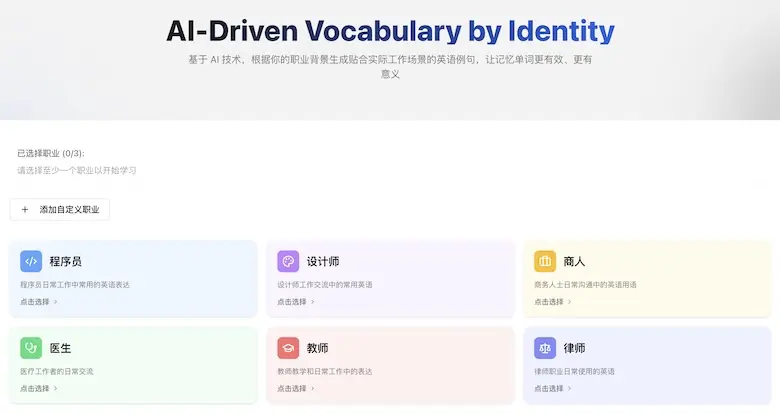Click the programmer code brackets icon
Image resolution: width=780 pixels, height=414 pixels.
(x=31, y=261)
